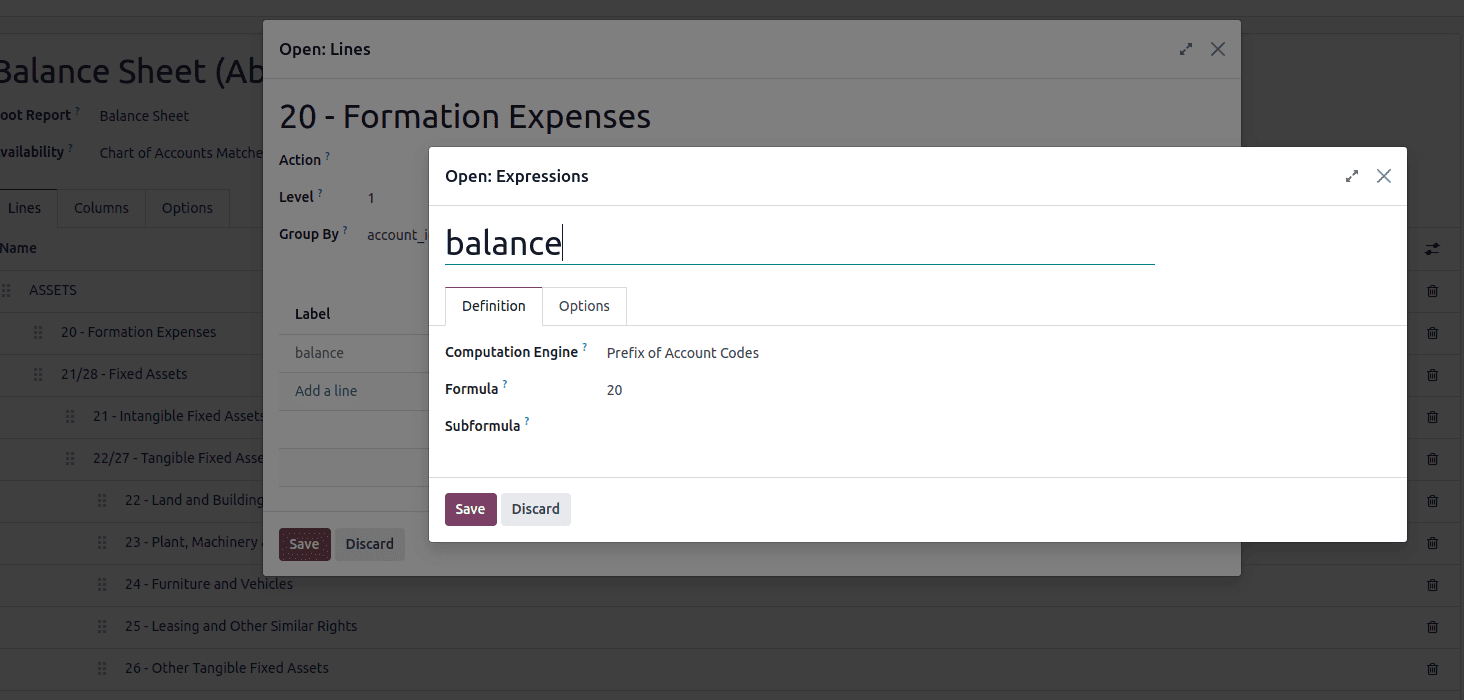Viewport: 1464px width, 700px height.
Task: Close the Open: Expressions dialog
Action: pos(1384,176)
